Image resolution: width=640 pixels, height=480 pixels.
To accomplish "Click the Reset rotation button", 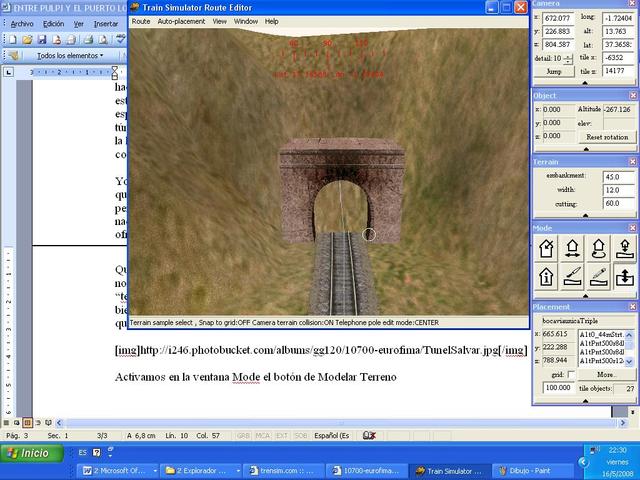I will pyautogui.click(x=606, y=137).
